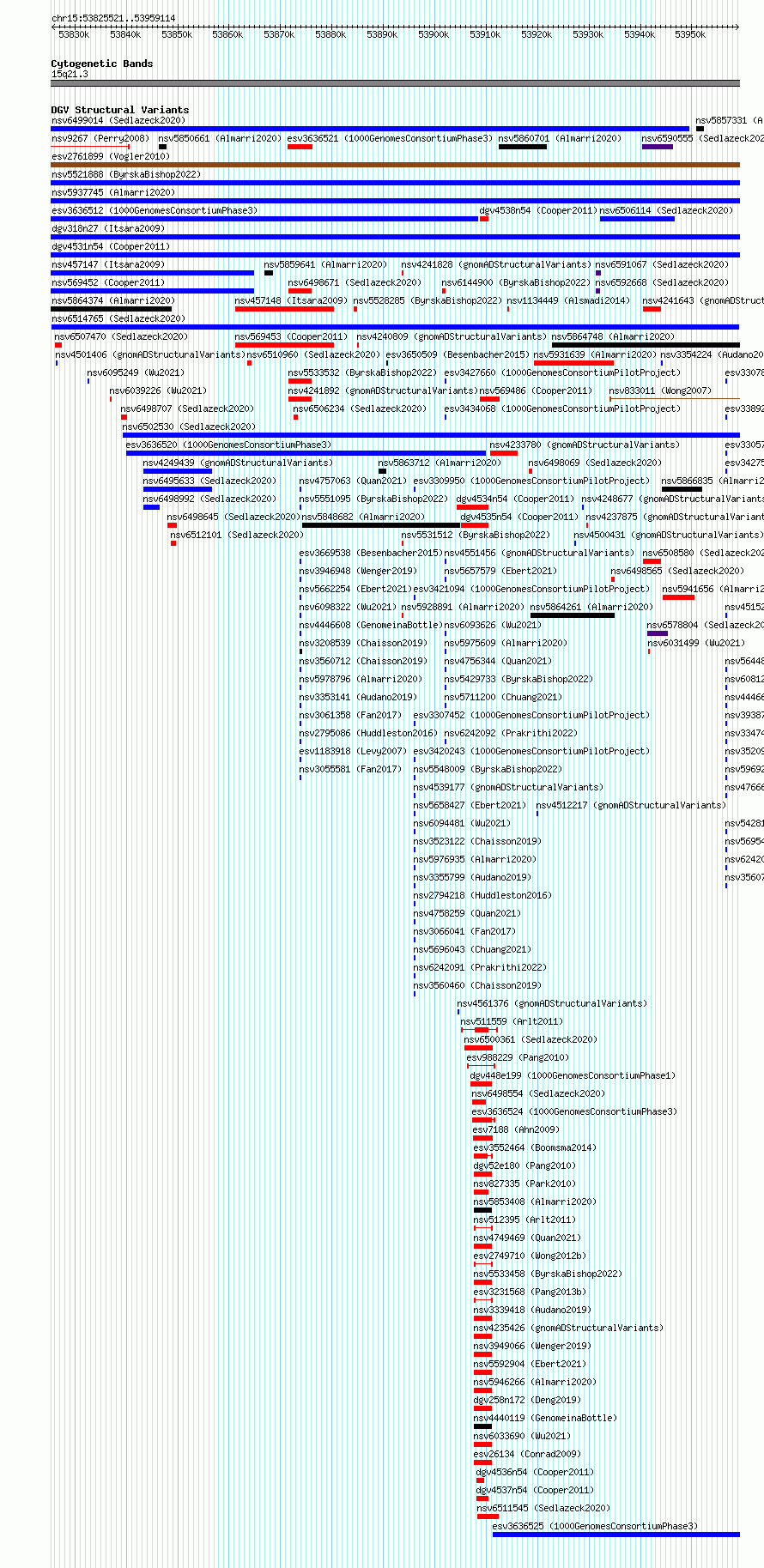764x1568 pixels.
Task: Open nsv6502530 (Sedlazeck2020) variant
Action: (x=190, y=427)
